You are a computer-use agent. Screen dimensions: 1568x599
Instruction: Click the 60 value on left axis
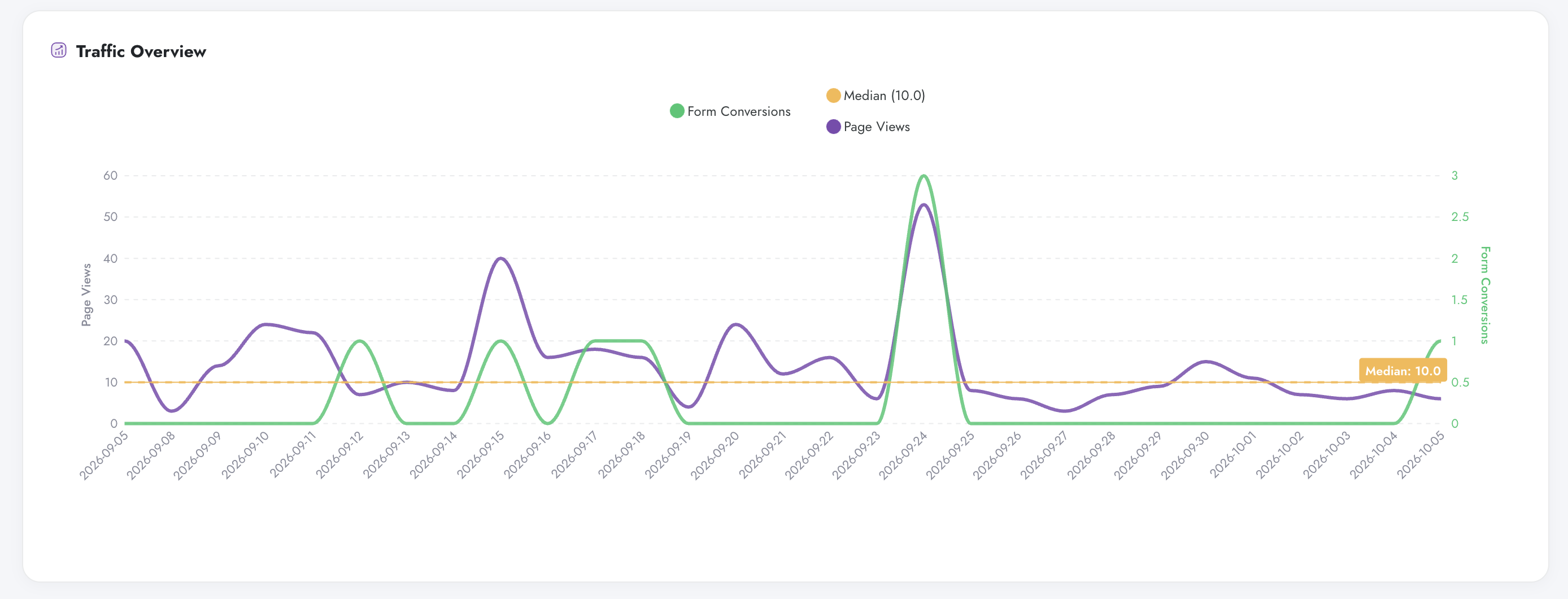[x=110, y=175]
